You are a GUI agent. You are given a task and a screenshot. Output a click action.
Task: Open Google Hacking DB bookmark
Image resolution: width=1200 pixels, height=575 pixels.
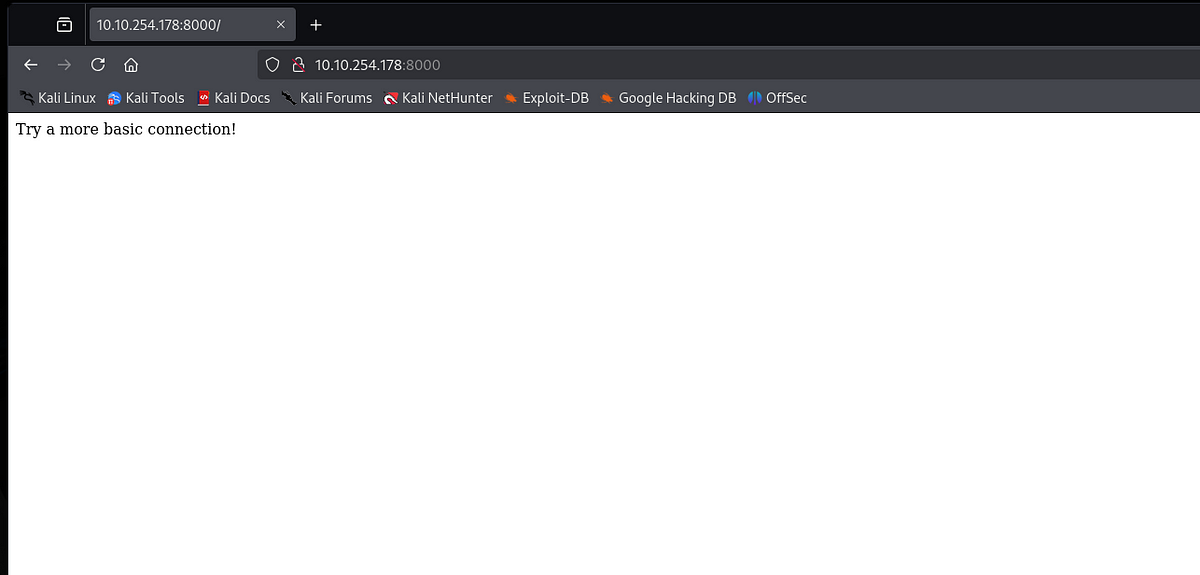(668, 98)
